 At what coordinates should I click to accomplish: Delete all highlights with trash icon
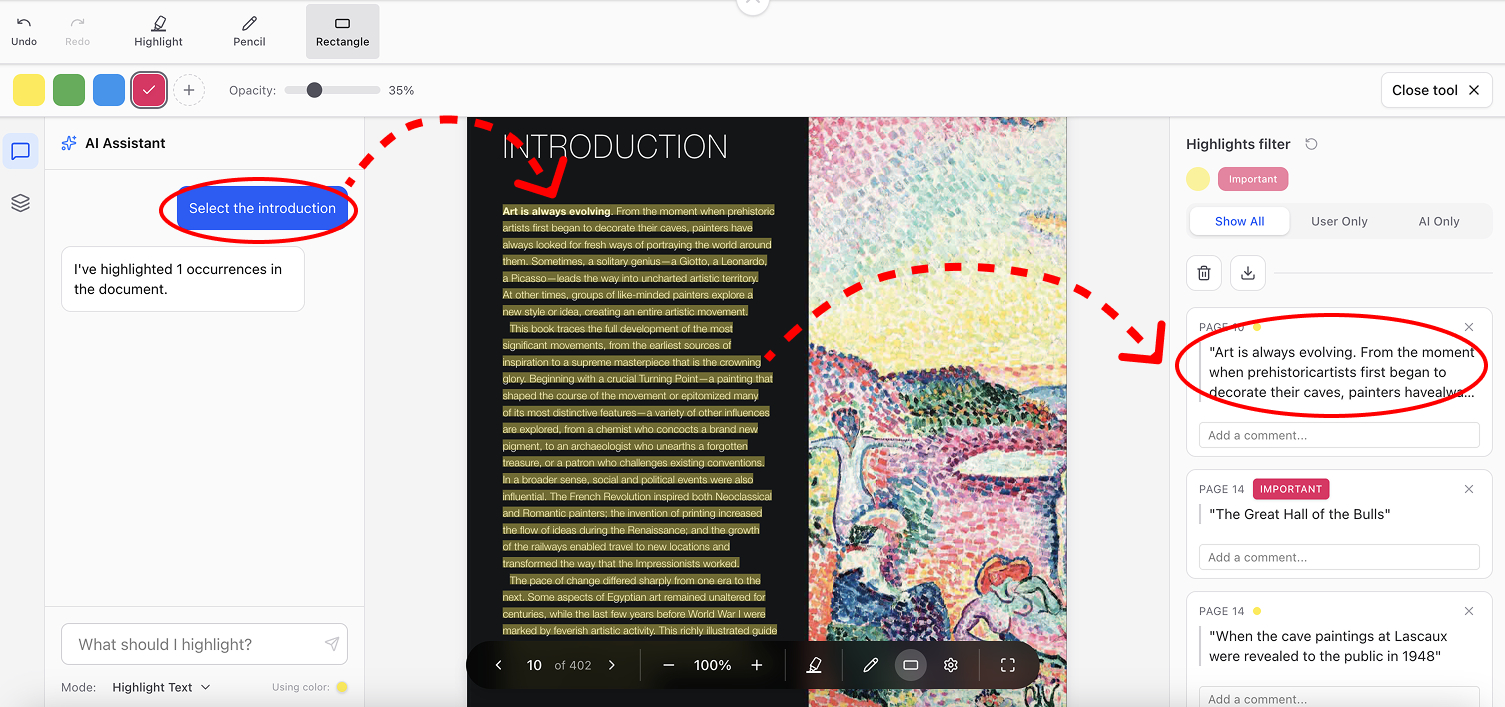coord(1204,273)
